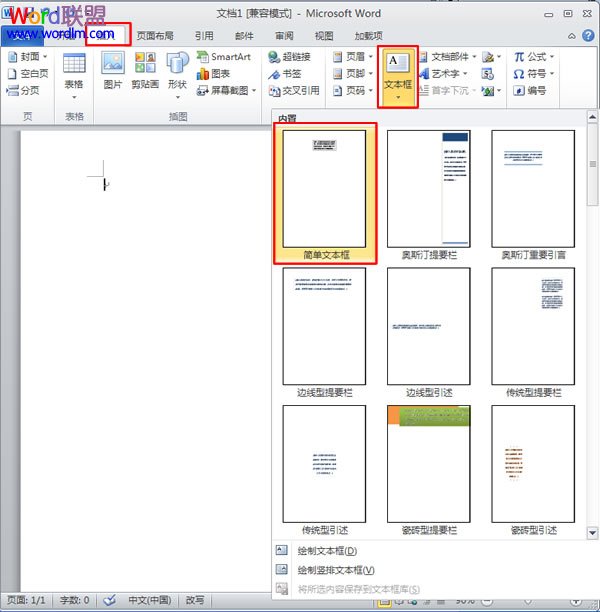Switch to the View (视图) tab
Screen dimensions: 600x612
(324, 36)
